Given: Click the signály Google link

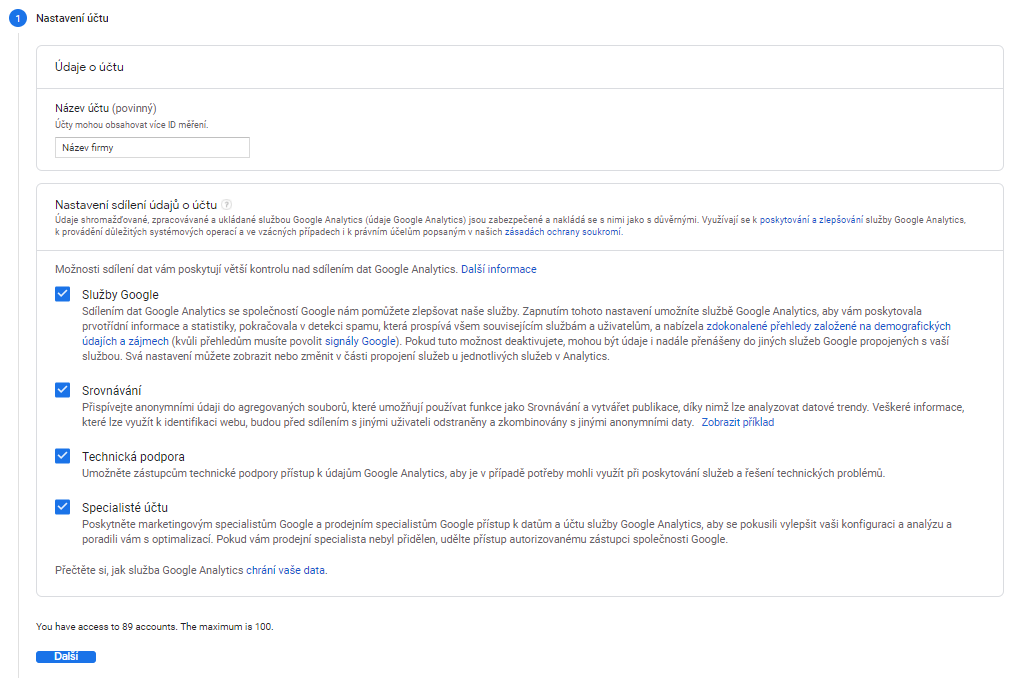Looking at the screenshot, I should 360,341.
